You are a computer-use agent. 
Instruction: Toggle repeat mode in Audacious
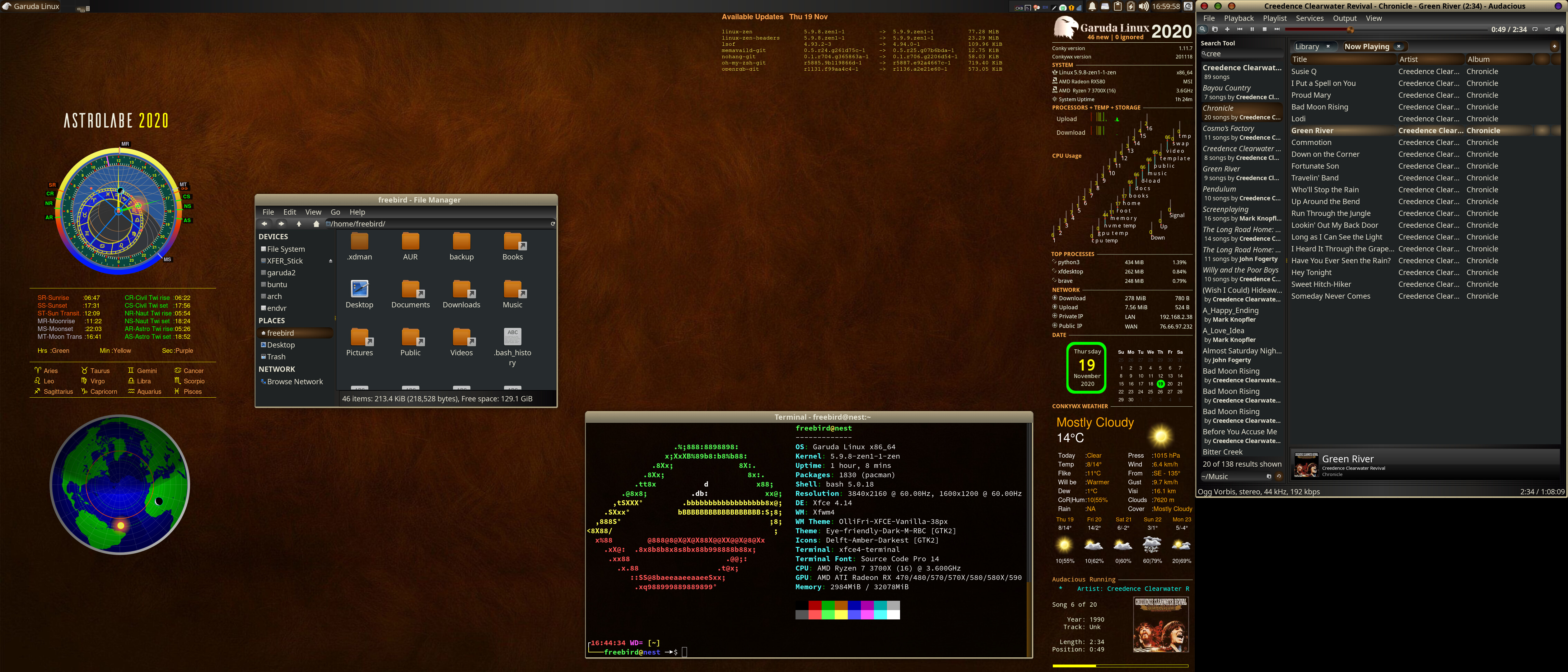coord(1534,29)
